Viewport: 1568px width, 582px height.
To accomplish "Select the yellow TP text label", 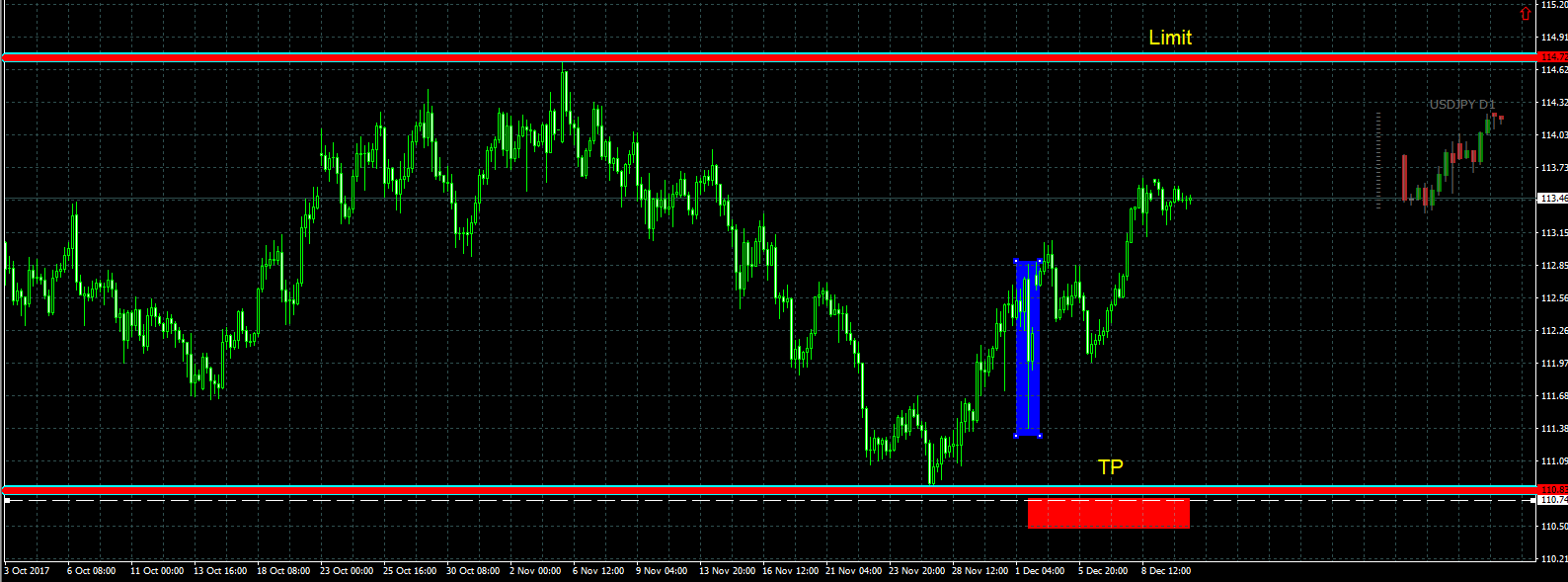I will [1111, 466].
